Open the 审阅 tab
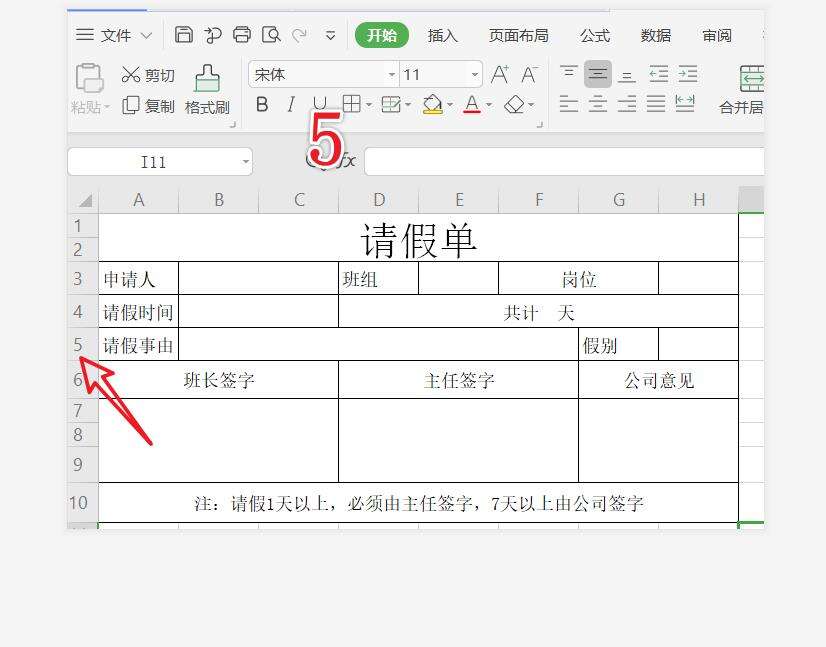 (716, 35)
